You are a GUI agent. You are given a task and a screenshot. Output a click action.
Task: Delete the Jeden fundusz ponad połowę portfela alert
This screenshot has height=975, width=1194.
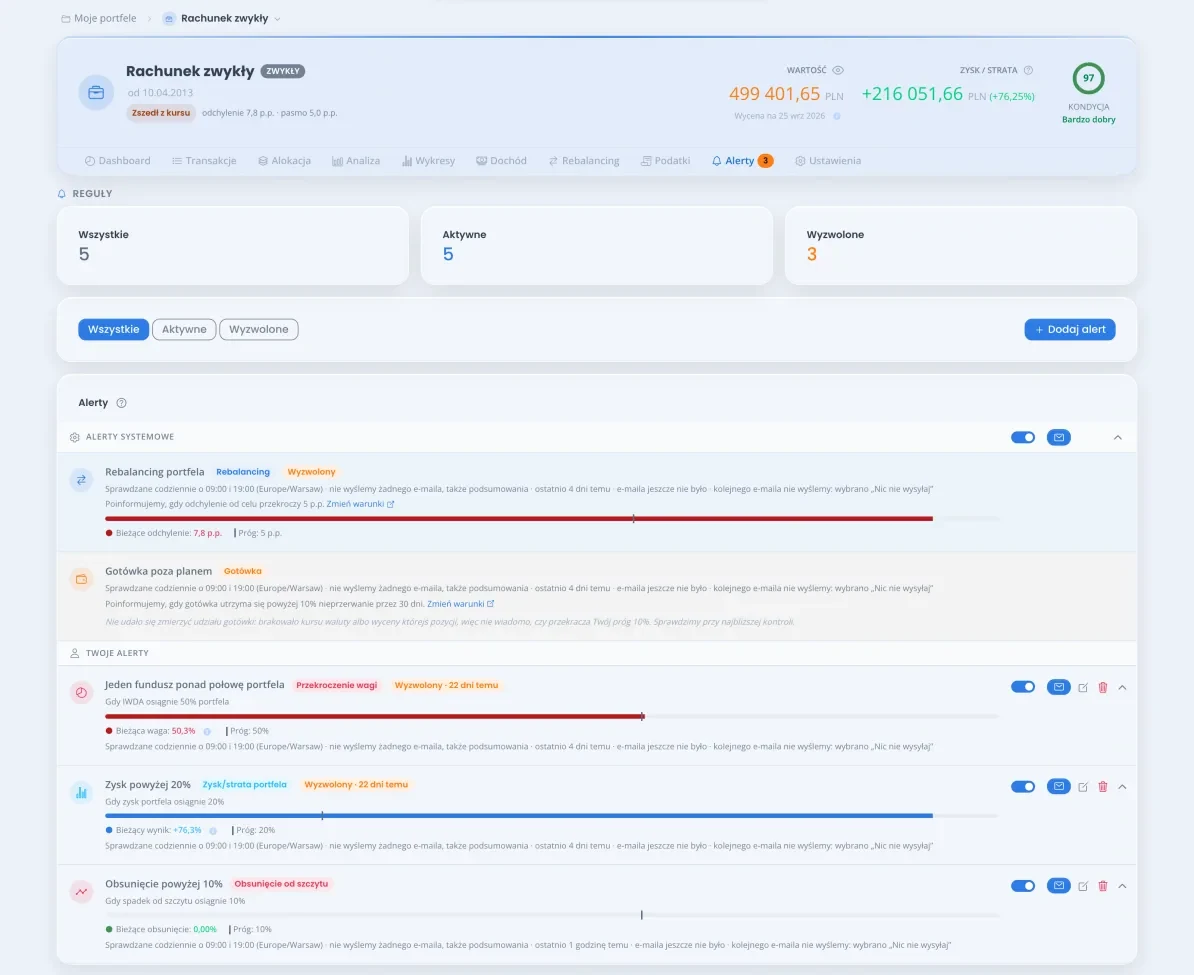coord(1103,688)
